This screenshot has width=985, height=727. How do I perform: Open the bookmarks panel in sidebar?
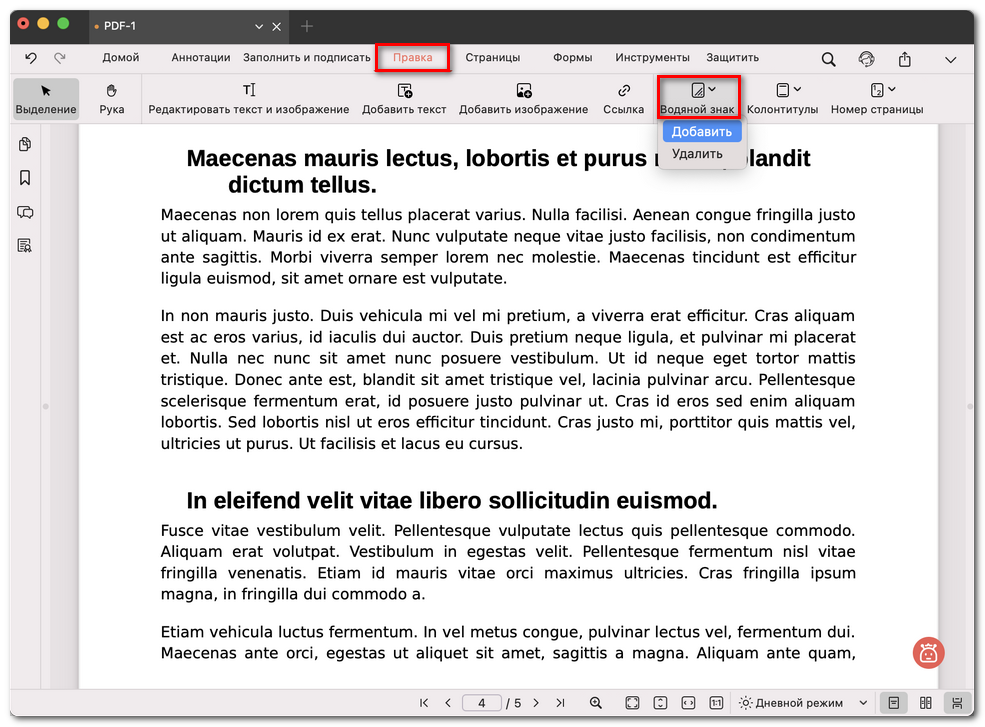[x=25, y=178]
